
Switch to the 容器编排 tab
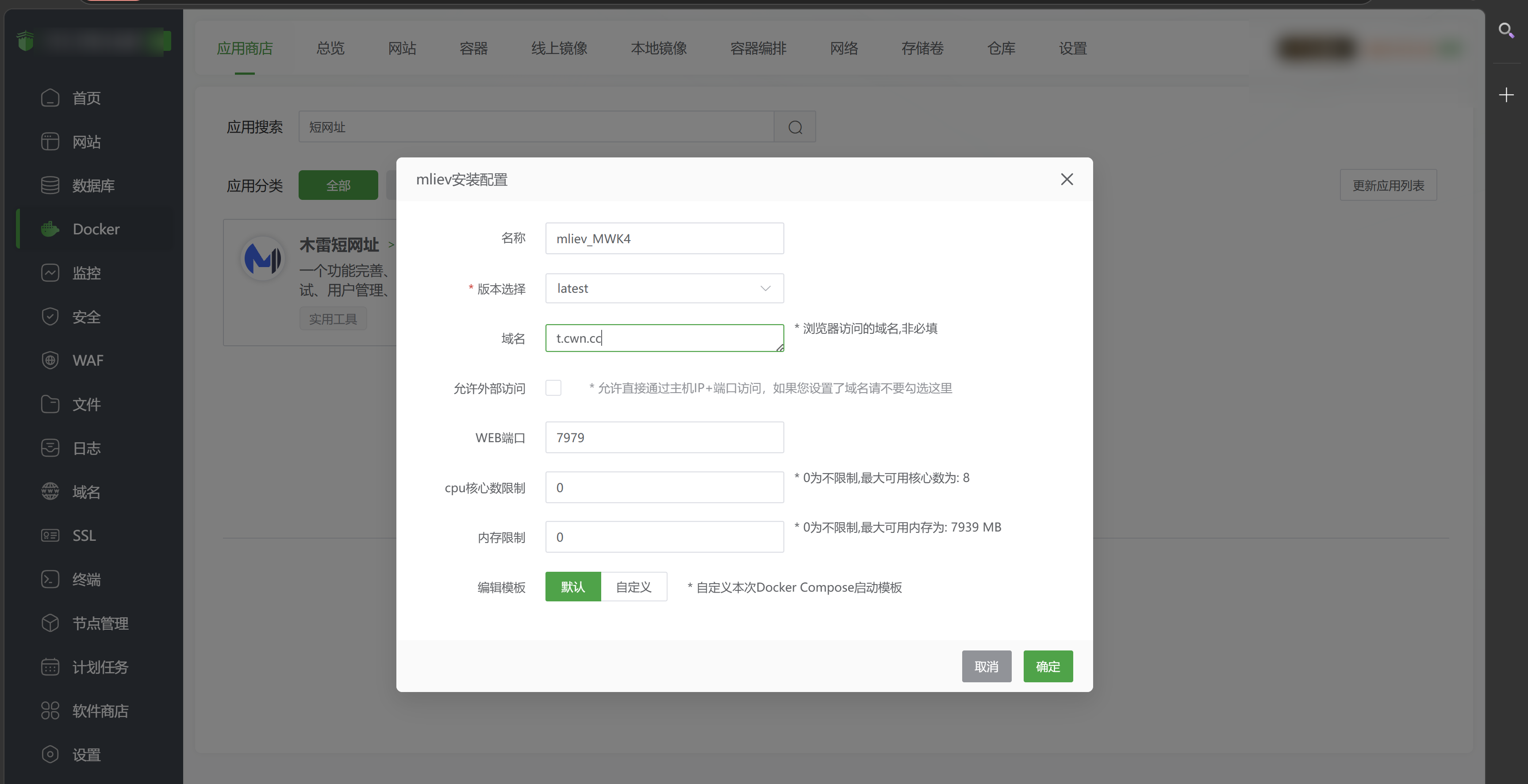[x=758, y=49]
